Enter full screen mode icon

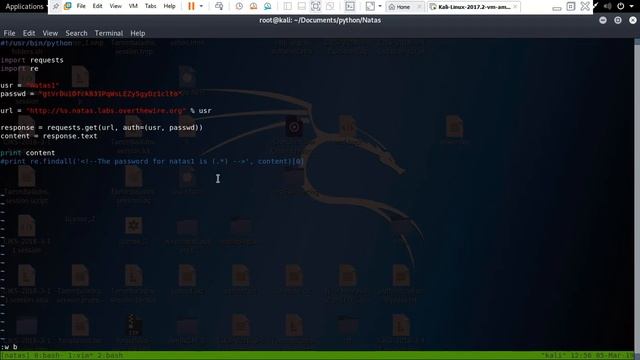coord(316,7)
